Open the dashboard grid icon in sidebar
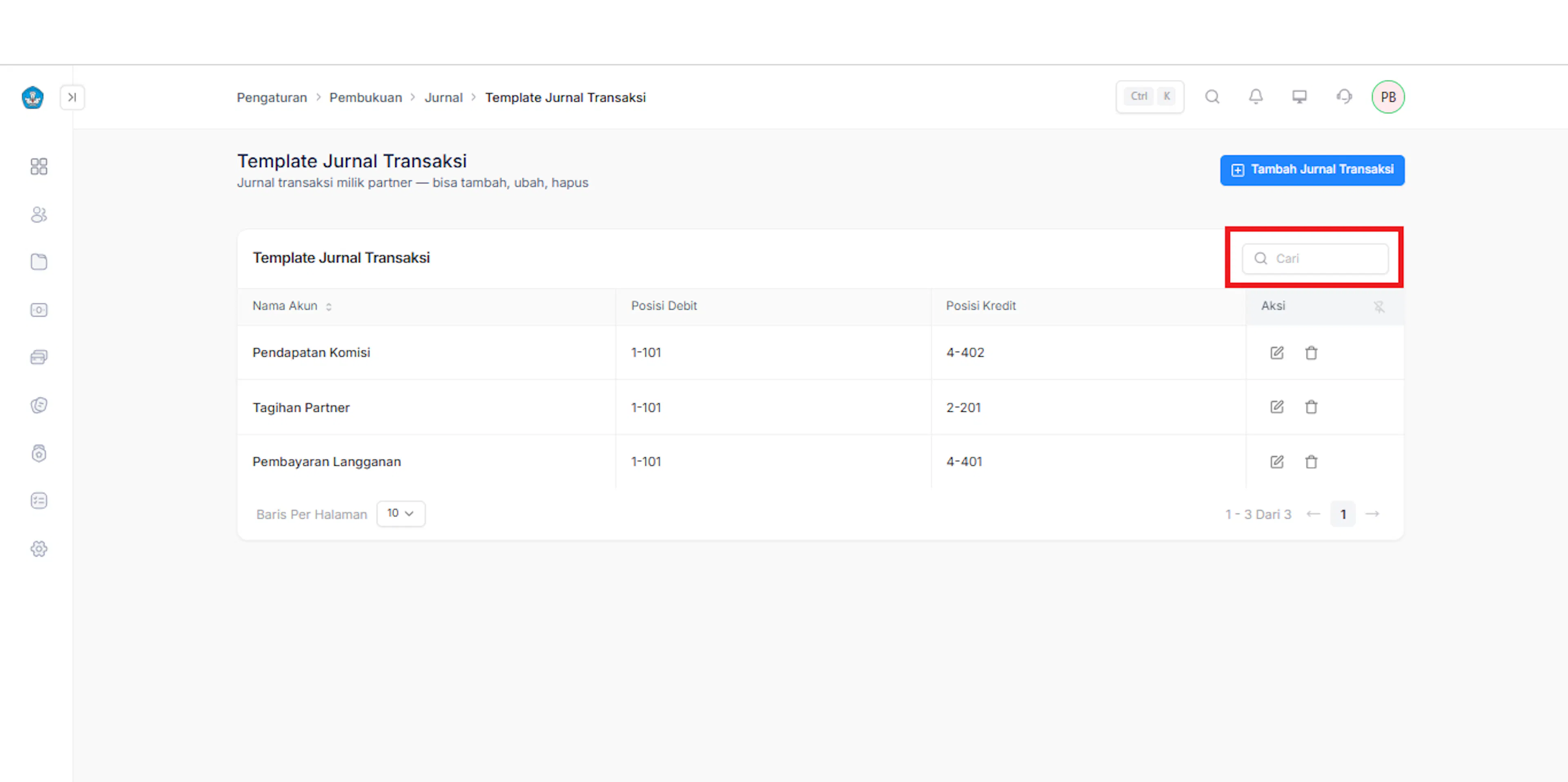 (x=39, y=166)
